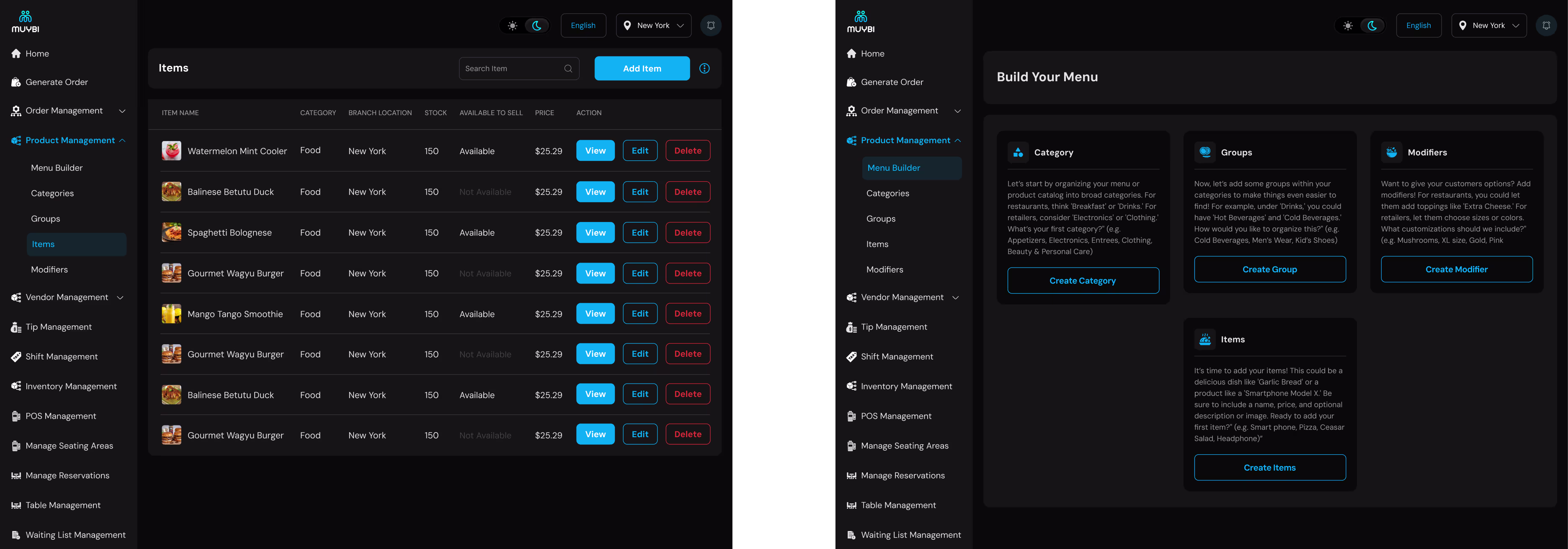Click Create Group button
This screenshot has height=549, width=1568.
tap(1270, 269)
